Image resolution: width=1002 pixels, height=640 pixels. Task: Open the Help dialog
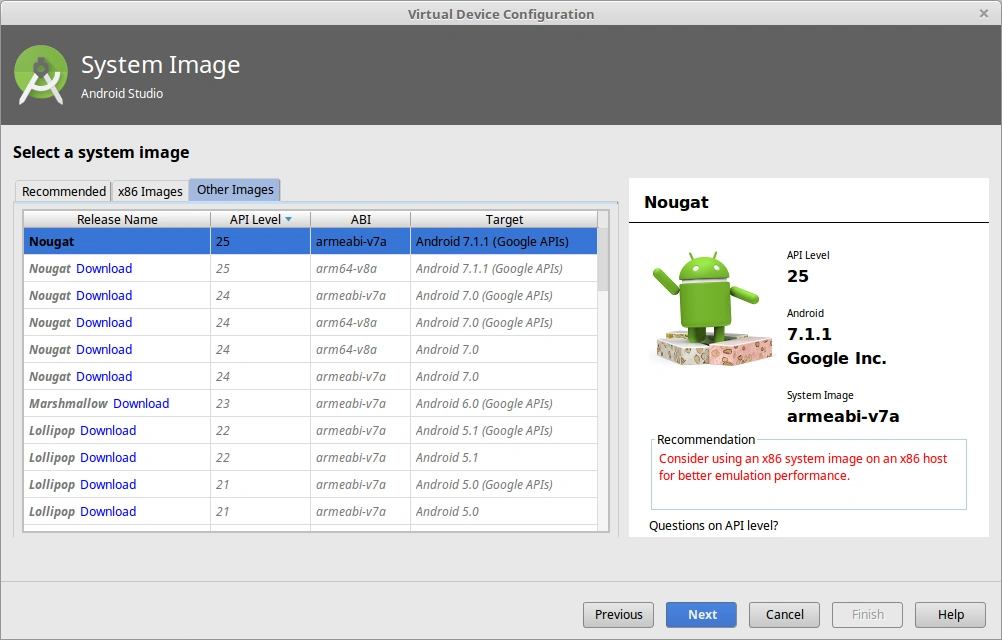[x=950, y=614]
